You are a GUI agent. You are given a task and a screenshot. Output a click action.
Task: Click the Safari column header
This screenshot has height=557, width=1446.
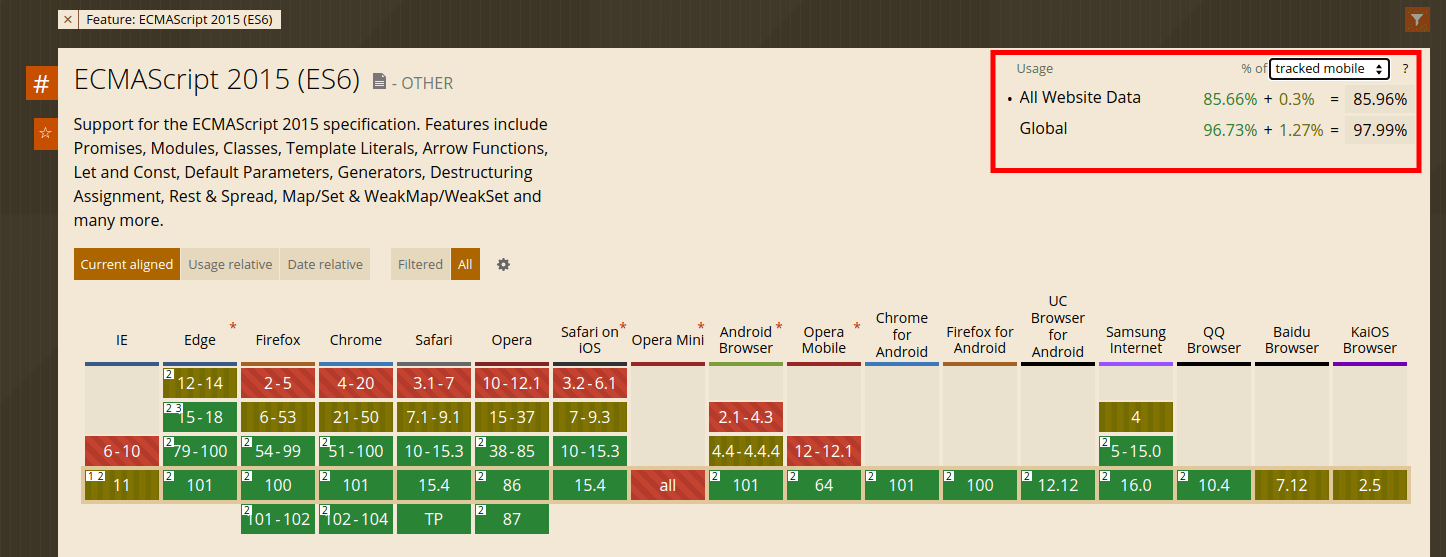pos(434,340)
